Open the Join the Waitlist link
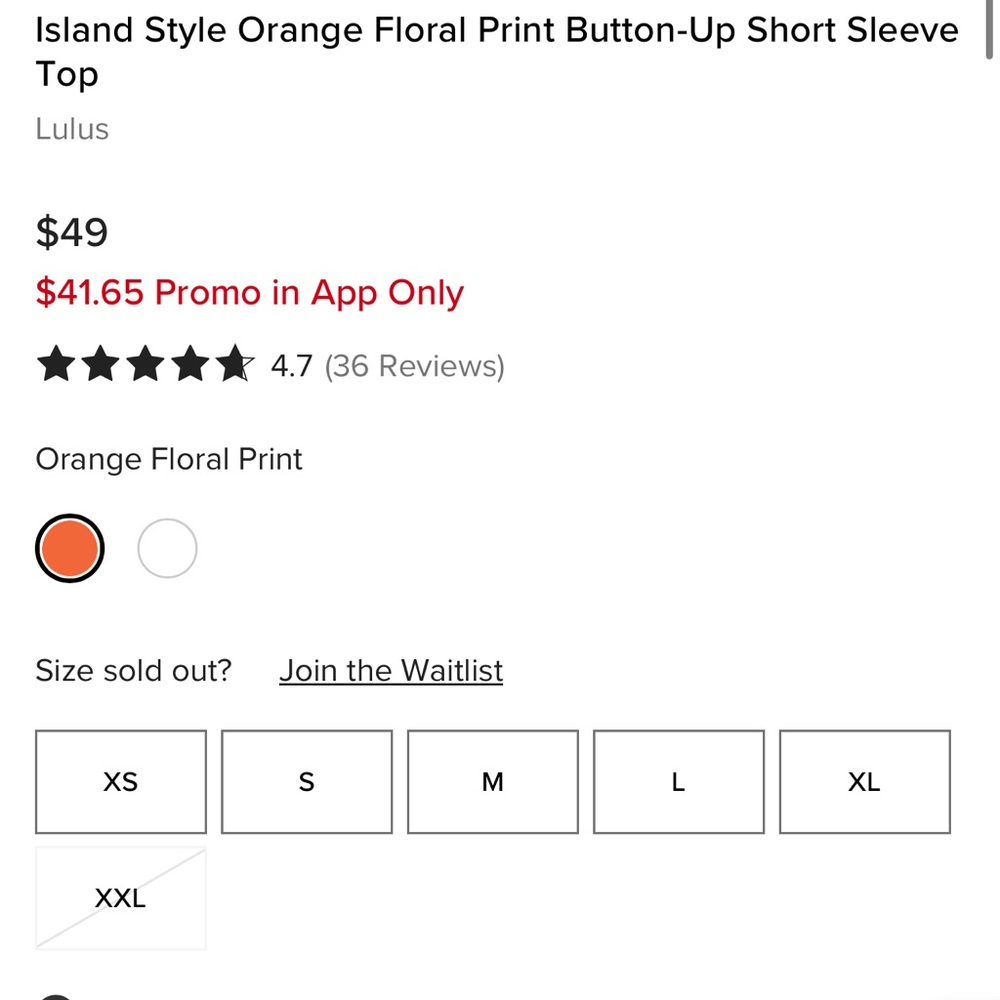Viewport: 1000px width, 1000px height. click(x=391, y=670)
